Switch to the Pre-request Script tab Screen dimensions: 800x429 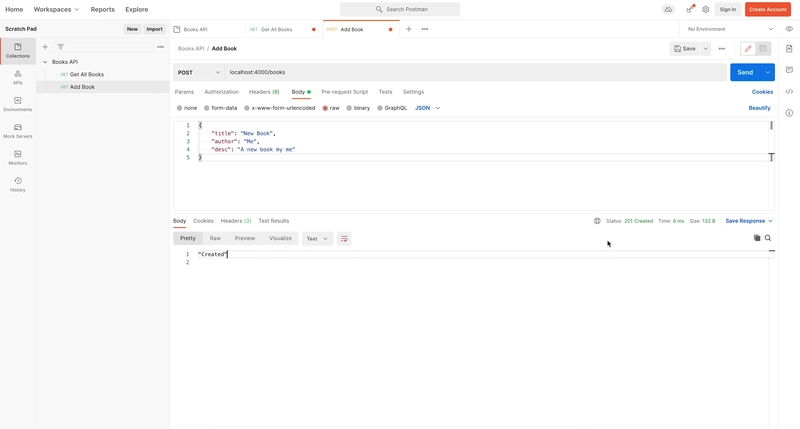(344, 92)
